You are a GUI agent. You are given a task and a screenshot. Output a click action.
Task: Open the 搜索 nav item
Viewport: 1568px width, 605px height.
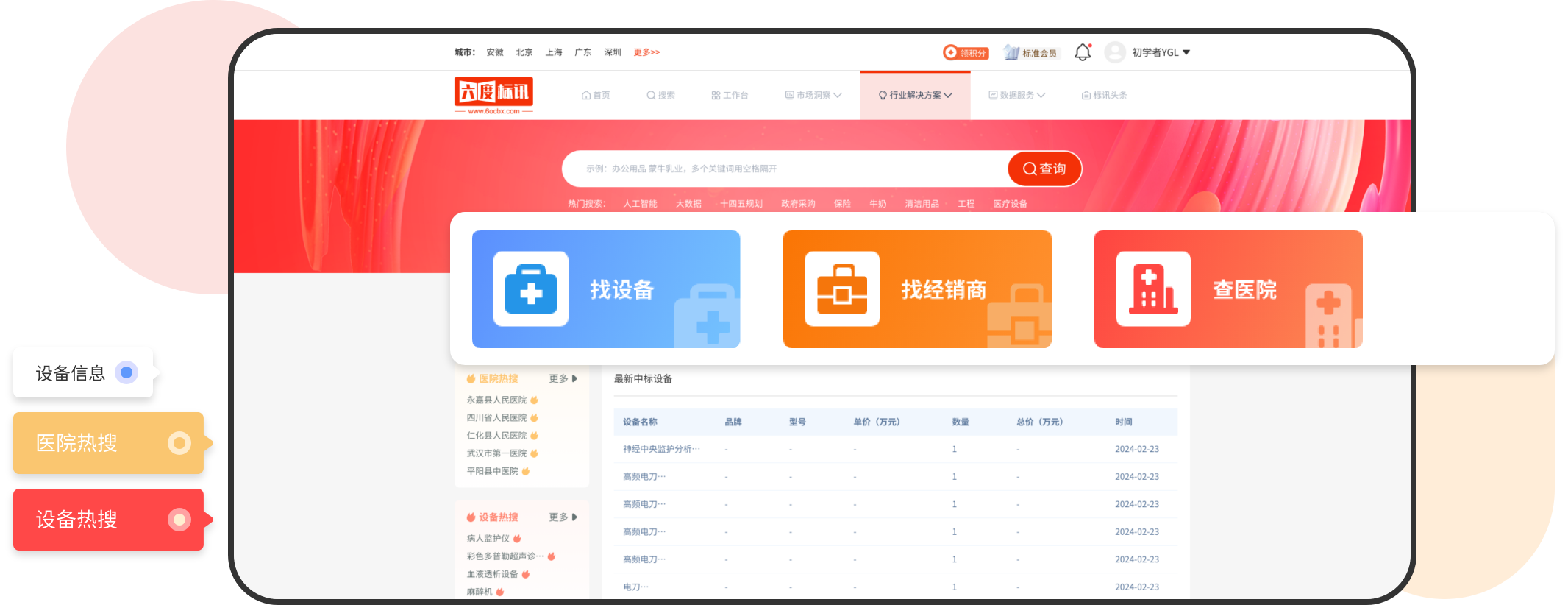pyautogui.click(x=660, y=95)
